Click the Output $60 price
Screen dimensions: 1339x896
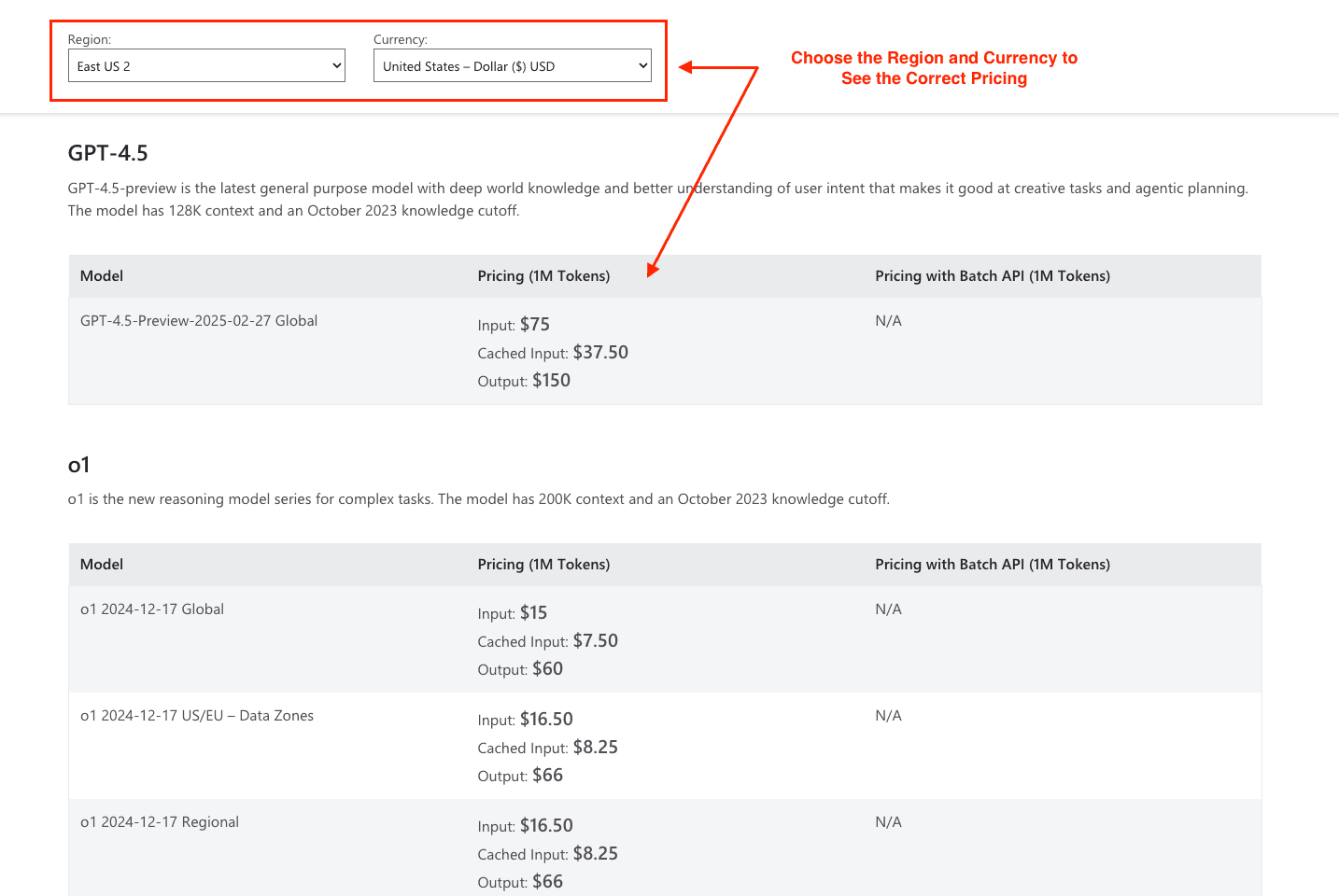520,669
